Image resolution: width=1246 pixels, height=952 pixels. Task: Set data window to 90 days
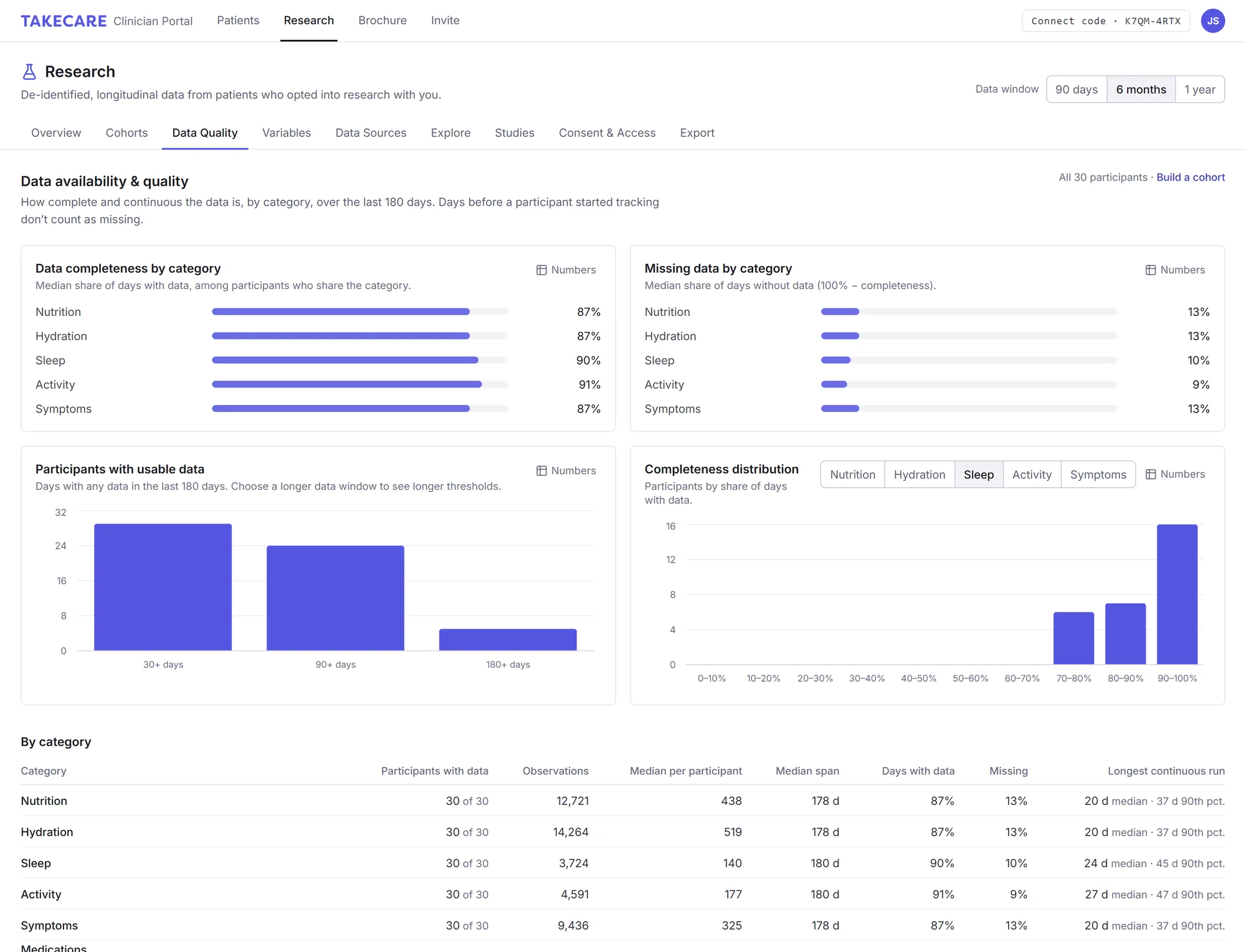pyautogui.click(x=1077, y=89)
